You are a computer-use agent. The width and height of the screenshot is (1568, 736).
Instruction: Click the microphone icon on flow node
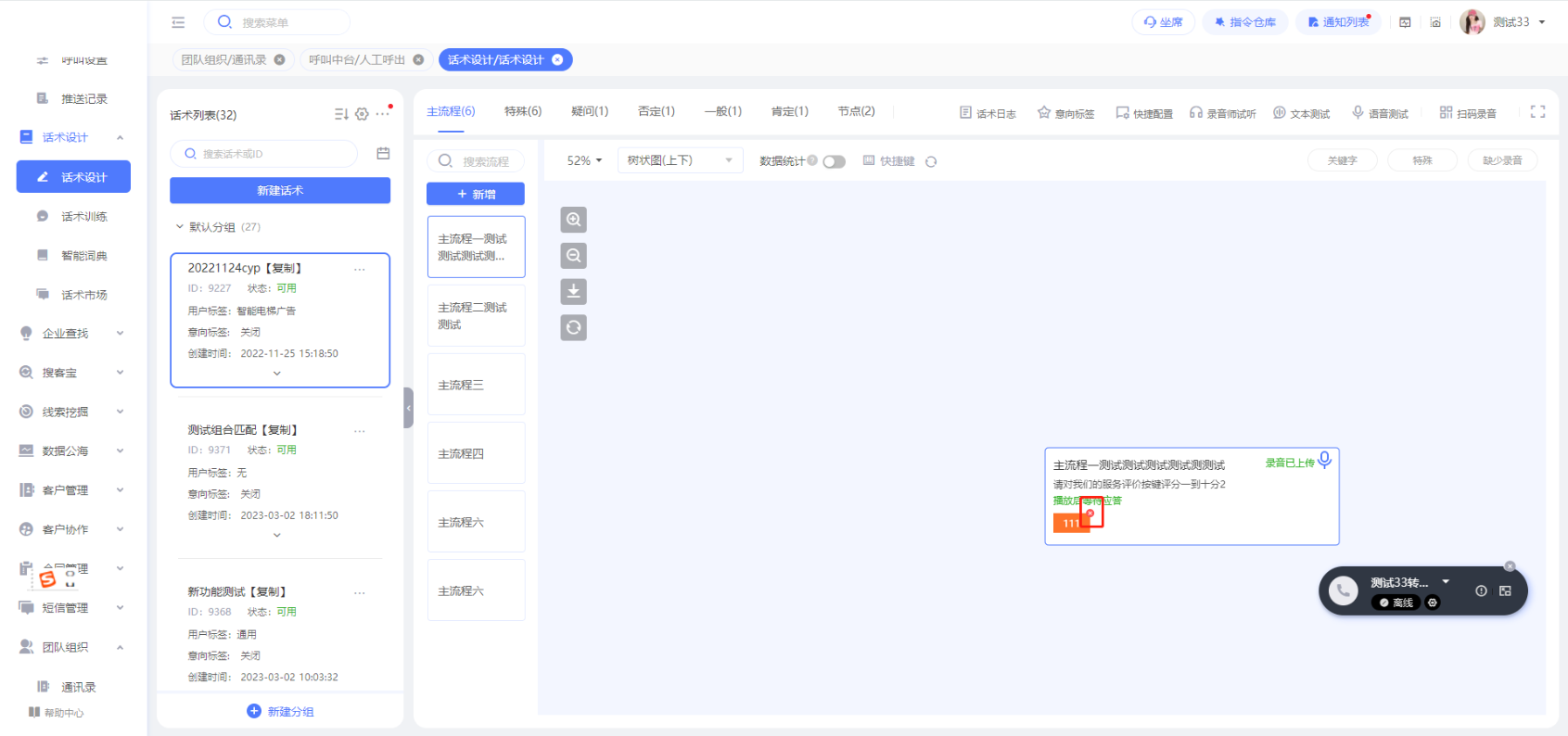[1325, 460]
